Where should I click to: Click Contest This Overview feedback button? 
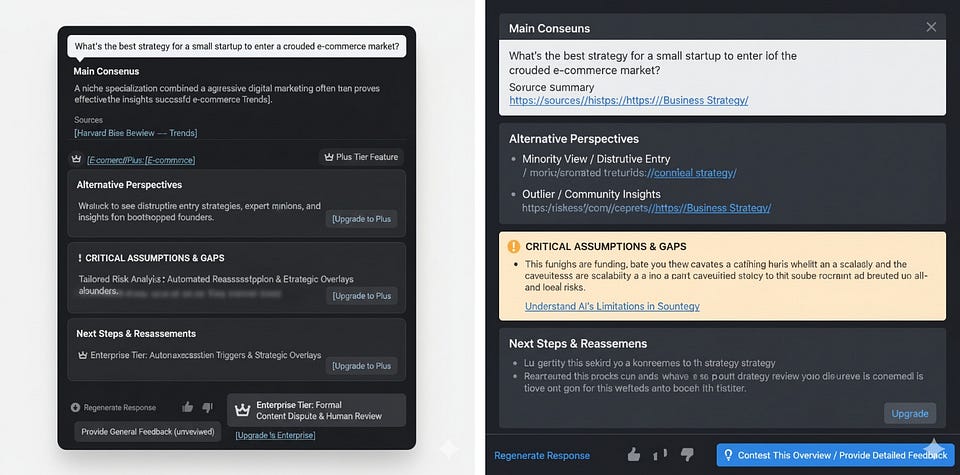(835, 455)
